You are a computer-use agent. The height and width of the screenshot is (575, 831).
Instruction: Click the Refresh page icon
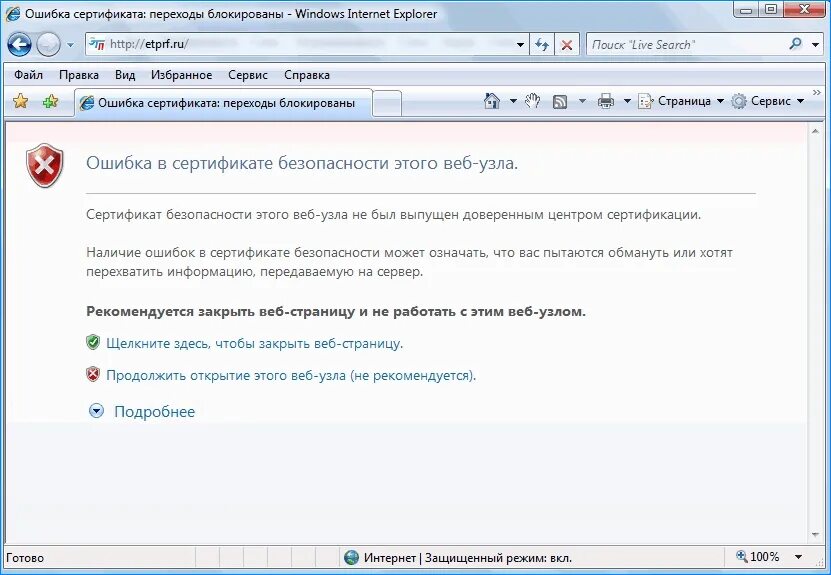point(542,45)
